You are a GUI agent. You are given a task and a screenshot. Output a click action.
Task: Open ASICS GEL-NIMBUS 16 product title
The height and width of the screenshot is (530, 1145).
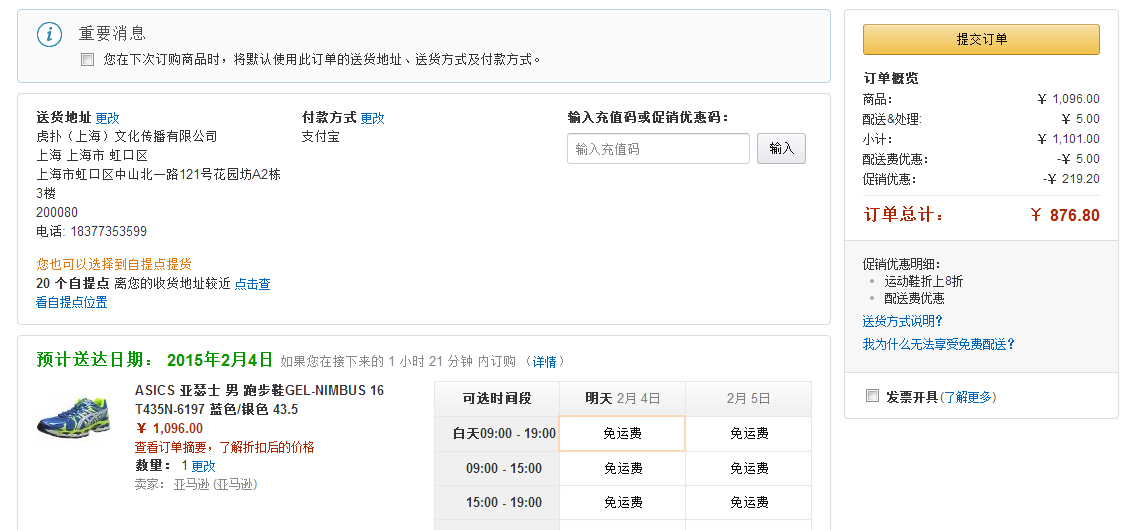259,399
